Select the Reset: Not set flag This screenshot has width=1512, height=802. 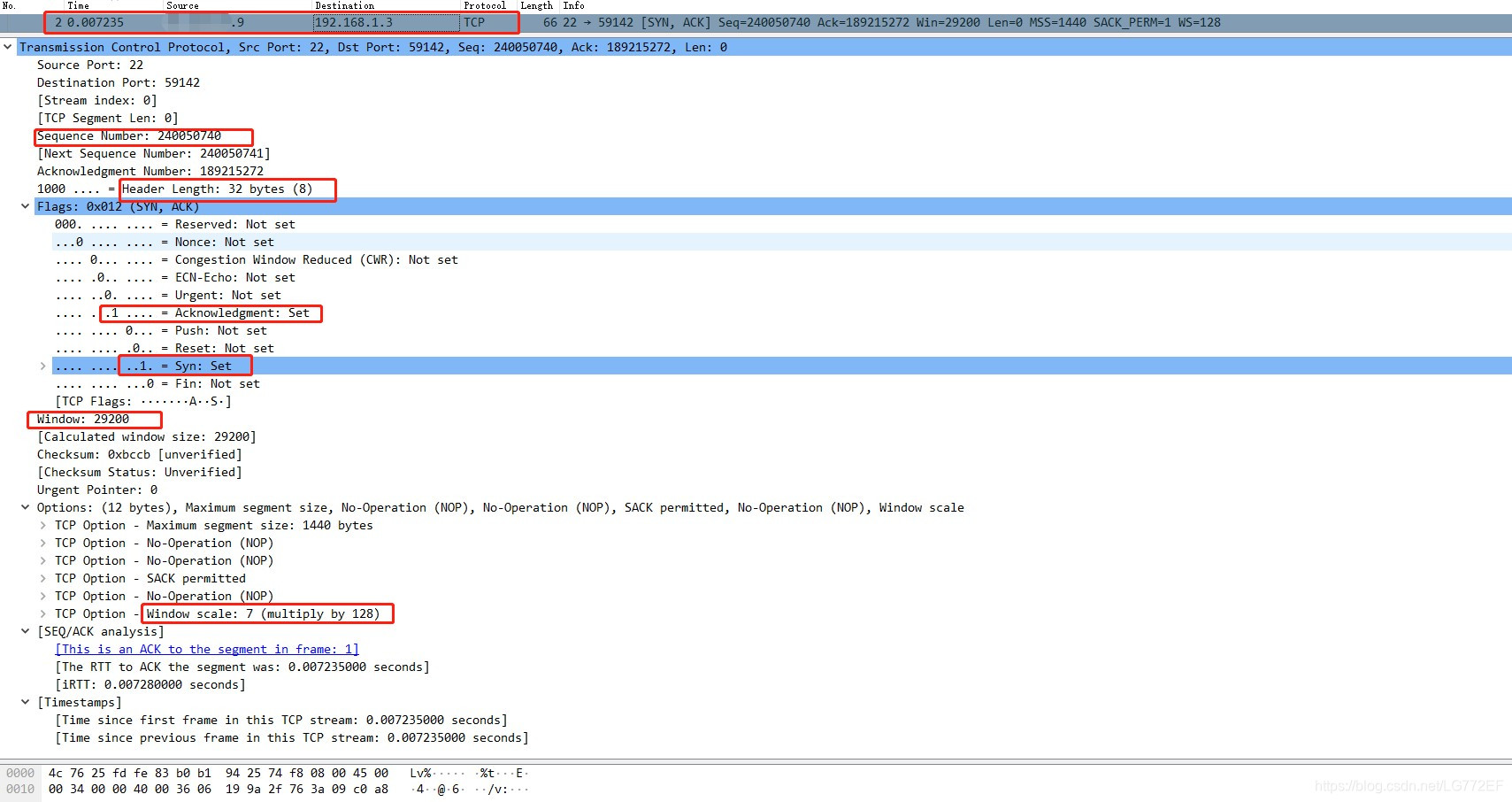click(x=165, y=348)
